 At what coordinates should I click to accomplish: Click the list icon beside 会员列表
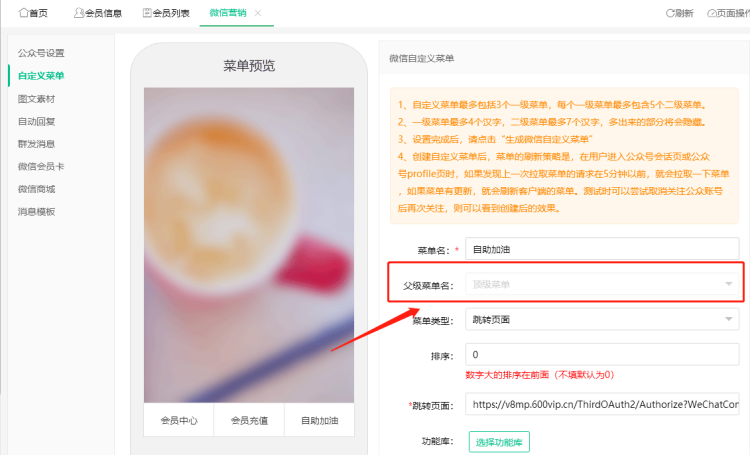(x=147, y=13)
